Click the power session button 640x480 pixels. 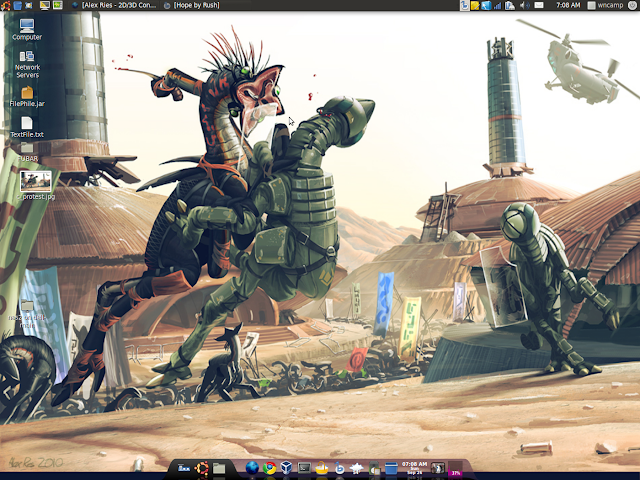(633, 5)
